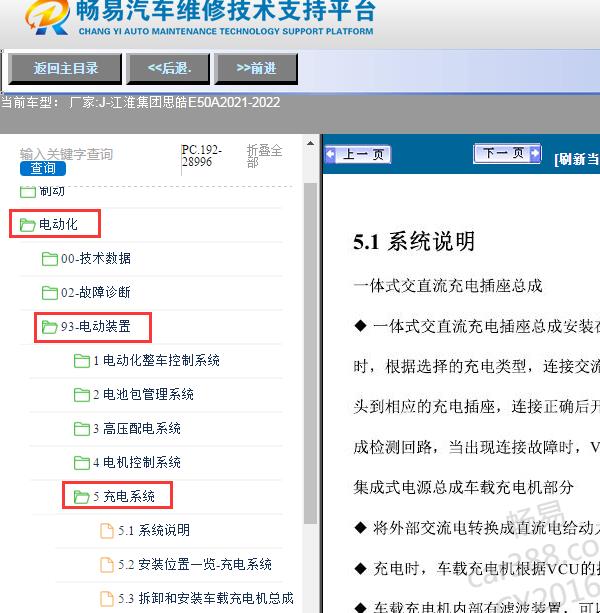This screenshot has width=600, height=613.
Task: Click the blue 查询 search button
Action: tap(43, 168)
